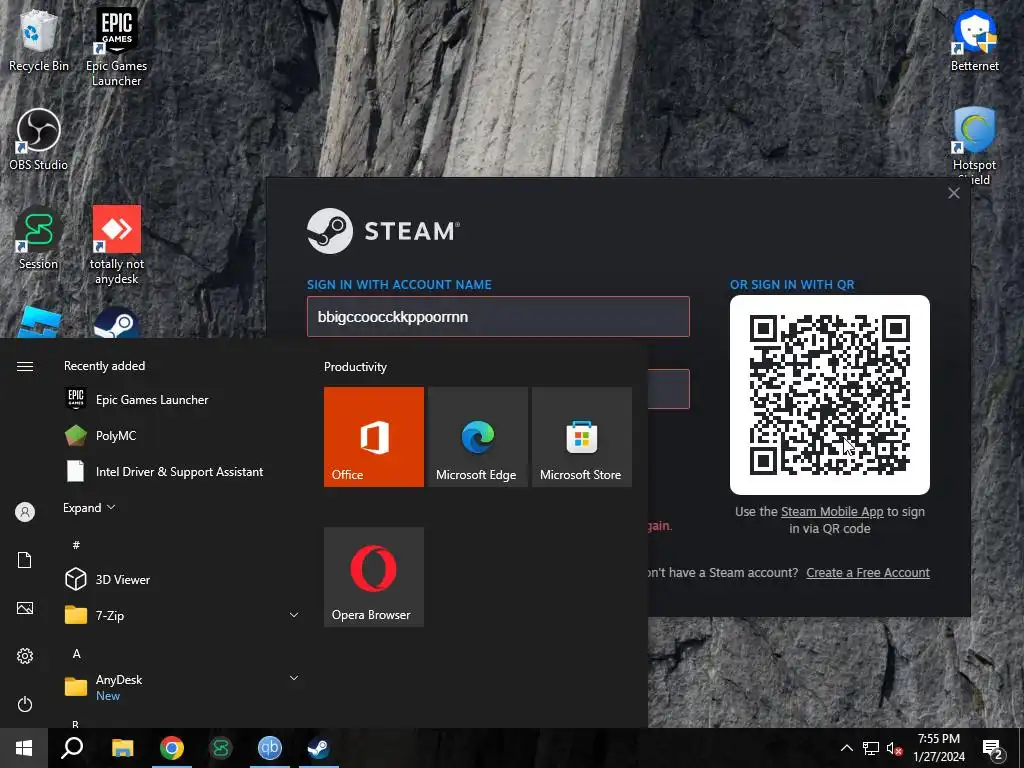Image resolution: width=1024 pixels, height=768 pixels.
Task: Click the muted volume tray icon
Action: click(x=895, y=748)
